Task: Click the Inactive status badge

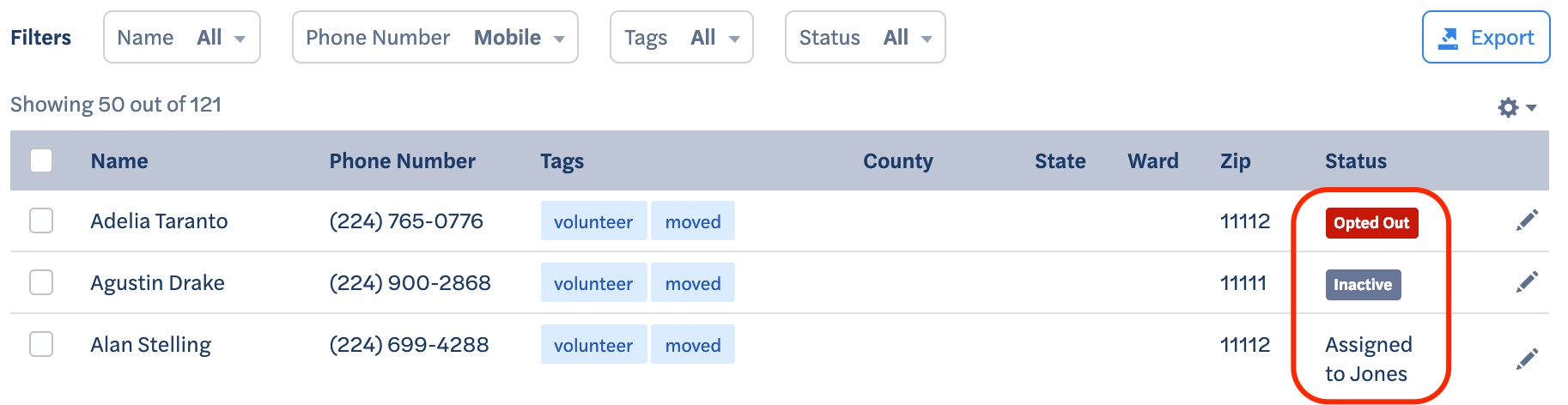Action: 1363,284
